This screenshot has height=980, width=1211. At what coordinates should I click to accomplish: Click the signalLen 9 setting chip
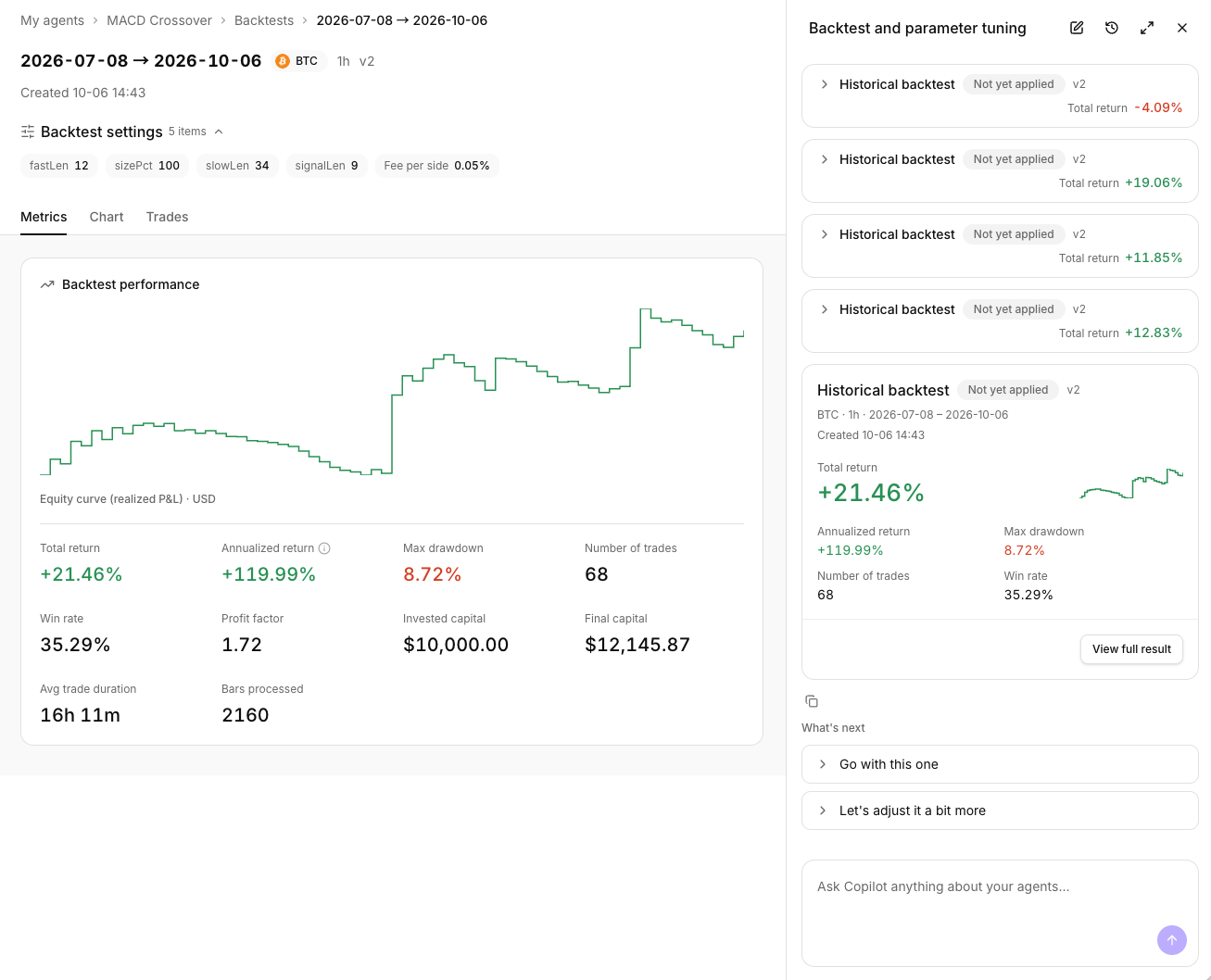point(327,166)
